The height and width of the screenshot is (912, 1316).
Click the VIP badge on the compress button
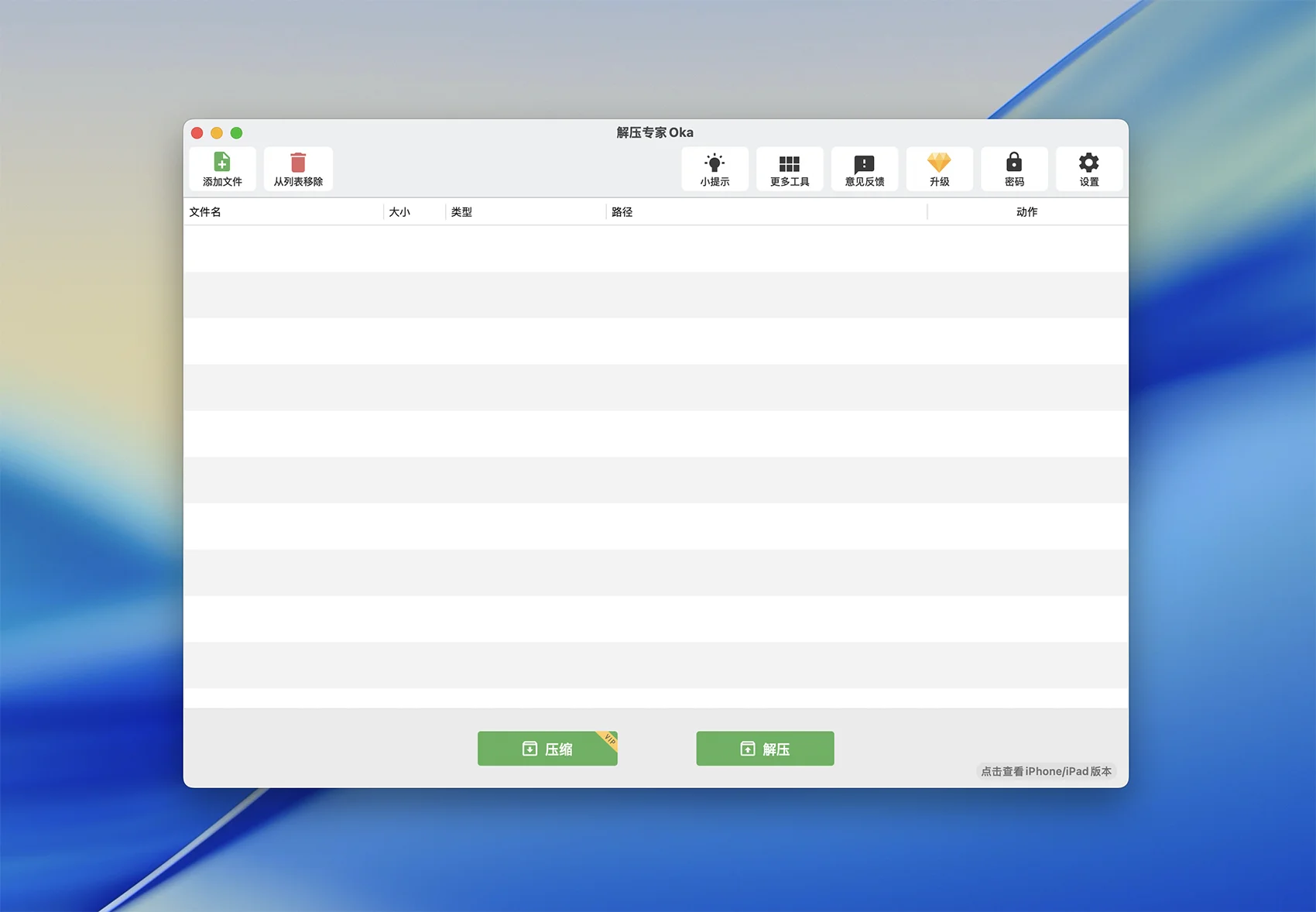(609, 739)
